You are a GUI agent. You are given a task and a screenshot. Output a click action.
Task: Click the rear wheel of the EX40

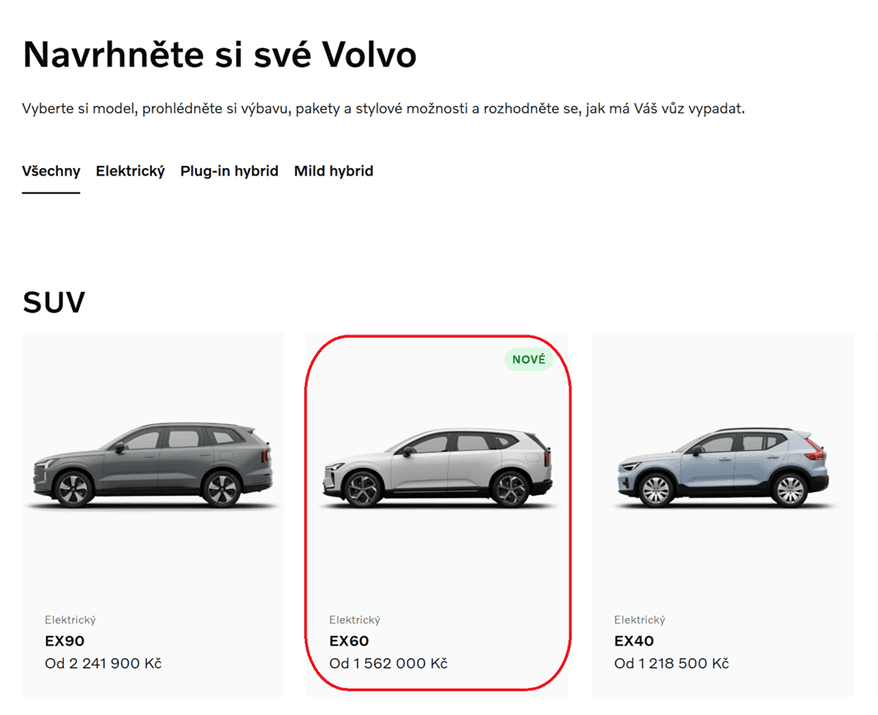tap(790, 489)
